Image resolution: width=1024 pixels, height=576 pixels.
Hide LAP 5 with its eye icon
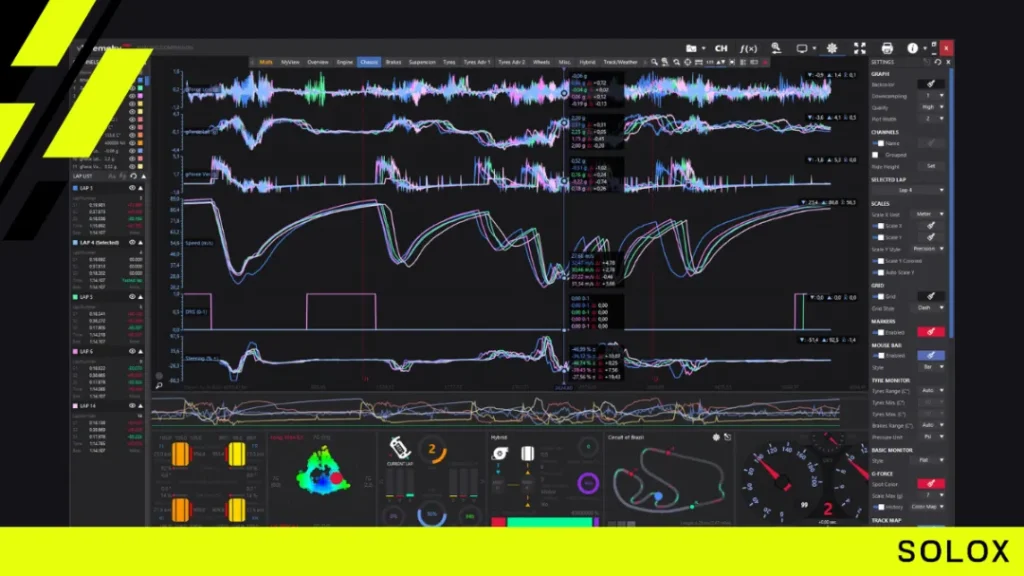pyautogui.click(x=132, y=296)
